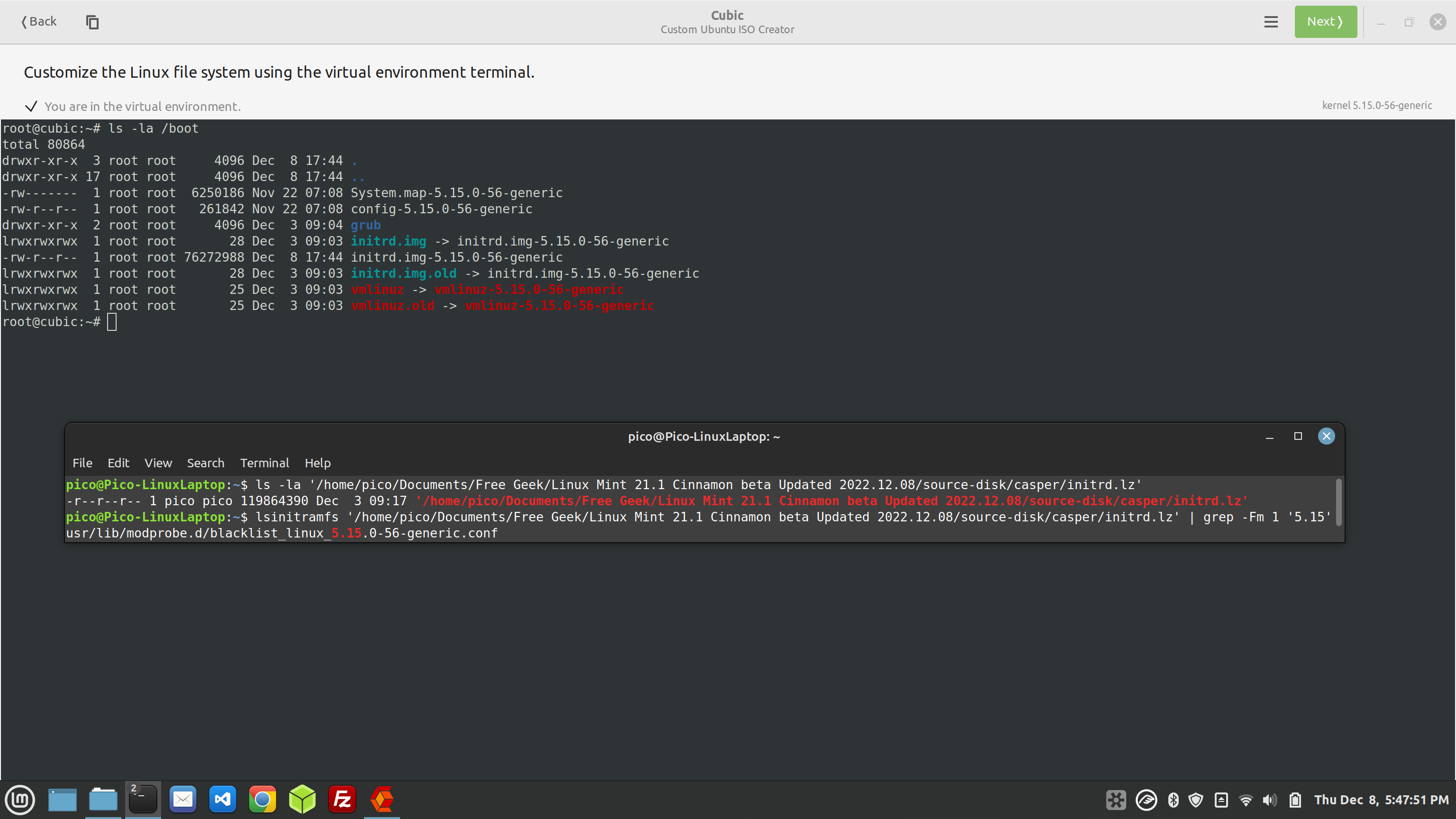Open the Update Manager shield tray icon
Viewport: 1456px width, 819px height.
point(1196,800)
